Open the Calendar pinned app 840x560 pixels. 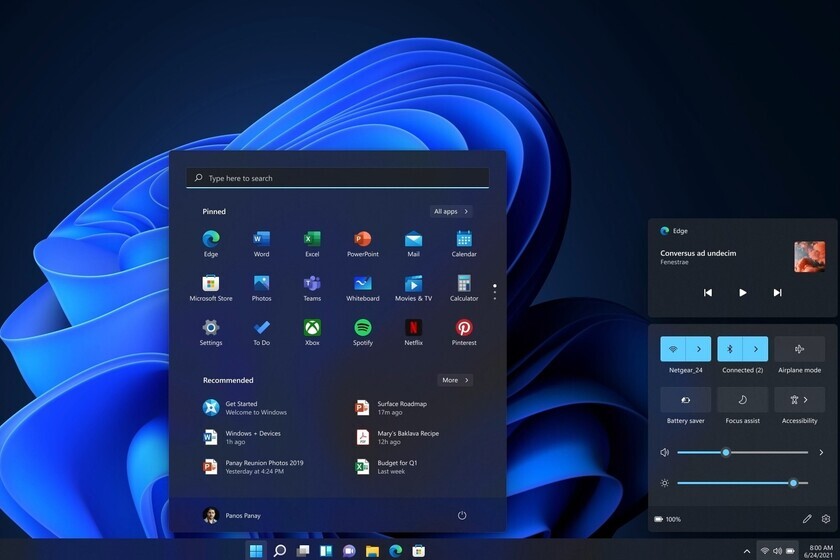(464, 244)
